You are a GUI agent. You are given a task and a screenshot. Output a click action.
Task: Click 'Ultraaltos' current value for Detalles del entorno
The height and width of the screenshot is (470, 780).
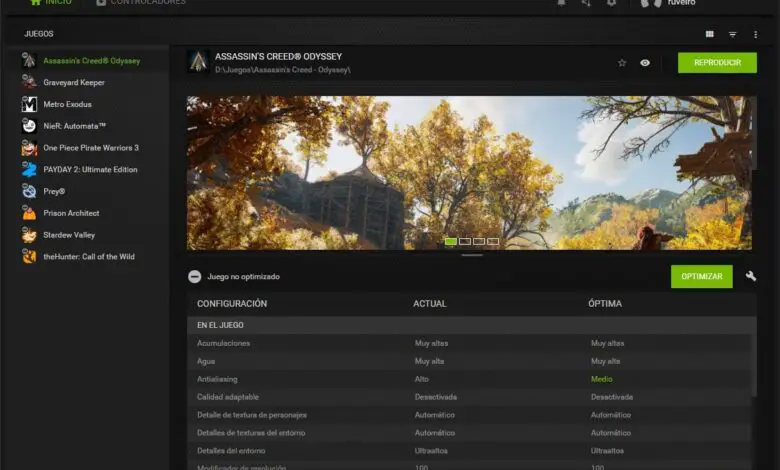pyautogui.click(x=431, y=451)
